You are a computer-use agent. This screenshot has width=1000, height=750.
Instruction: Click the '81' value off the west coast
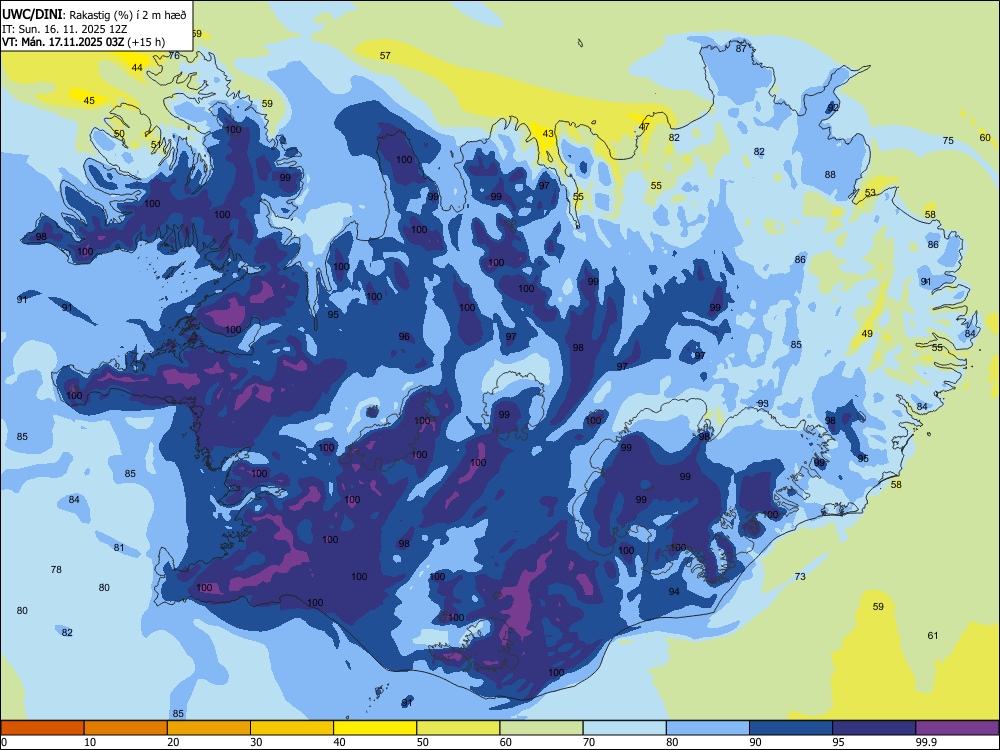tap(119, 547)
